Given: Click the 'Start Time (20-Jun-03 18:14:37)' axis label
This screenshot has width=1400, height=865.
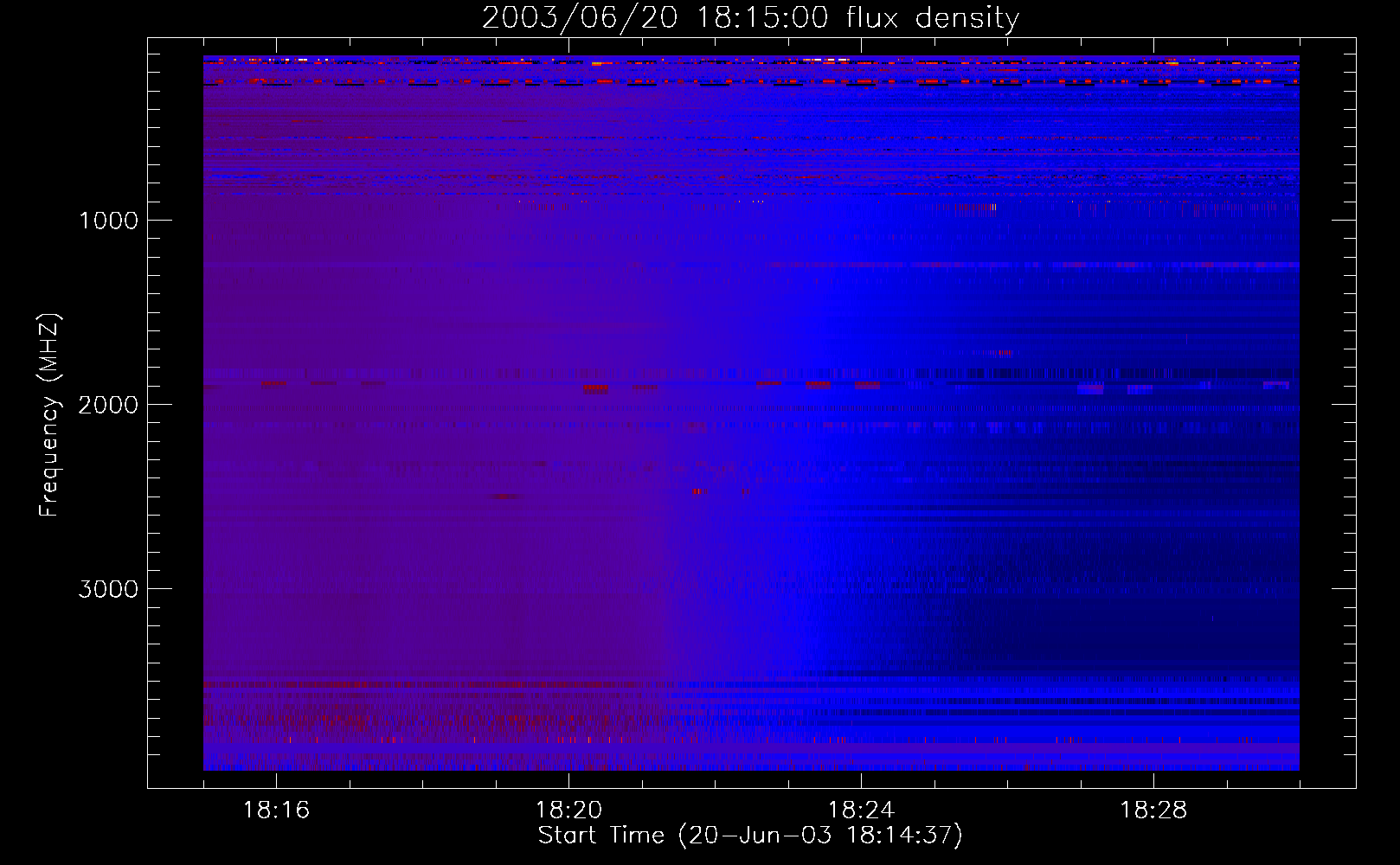Looking at the screenshot, I should tap(750, 836).
